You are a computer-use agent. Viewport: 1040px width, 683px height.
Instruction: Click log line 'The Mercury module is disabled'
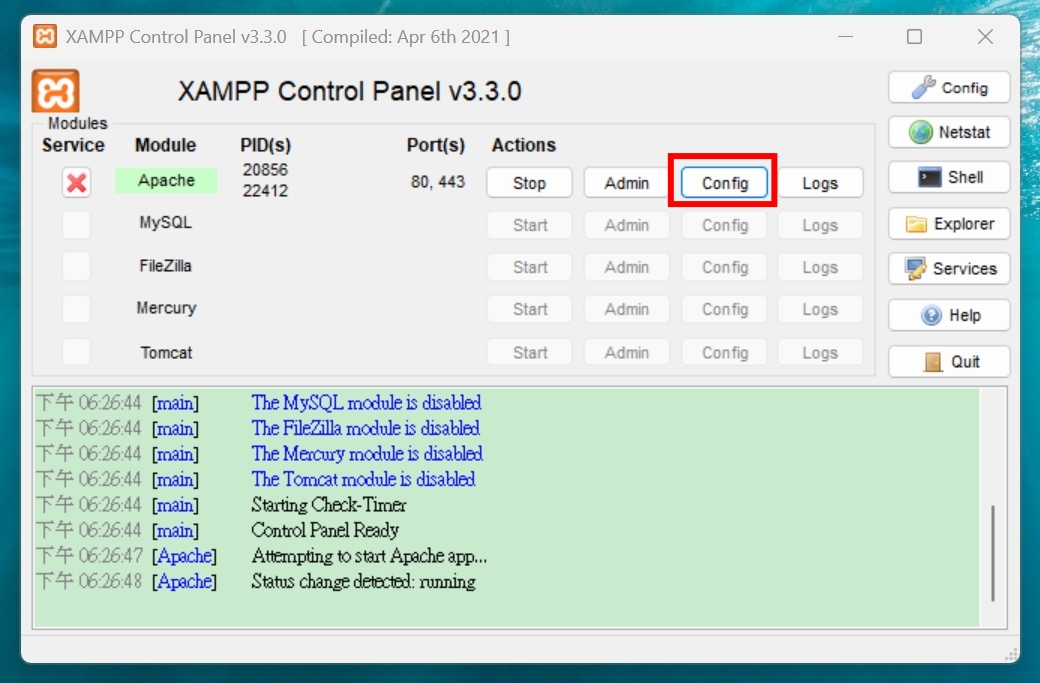pos(367,454)
